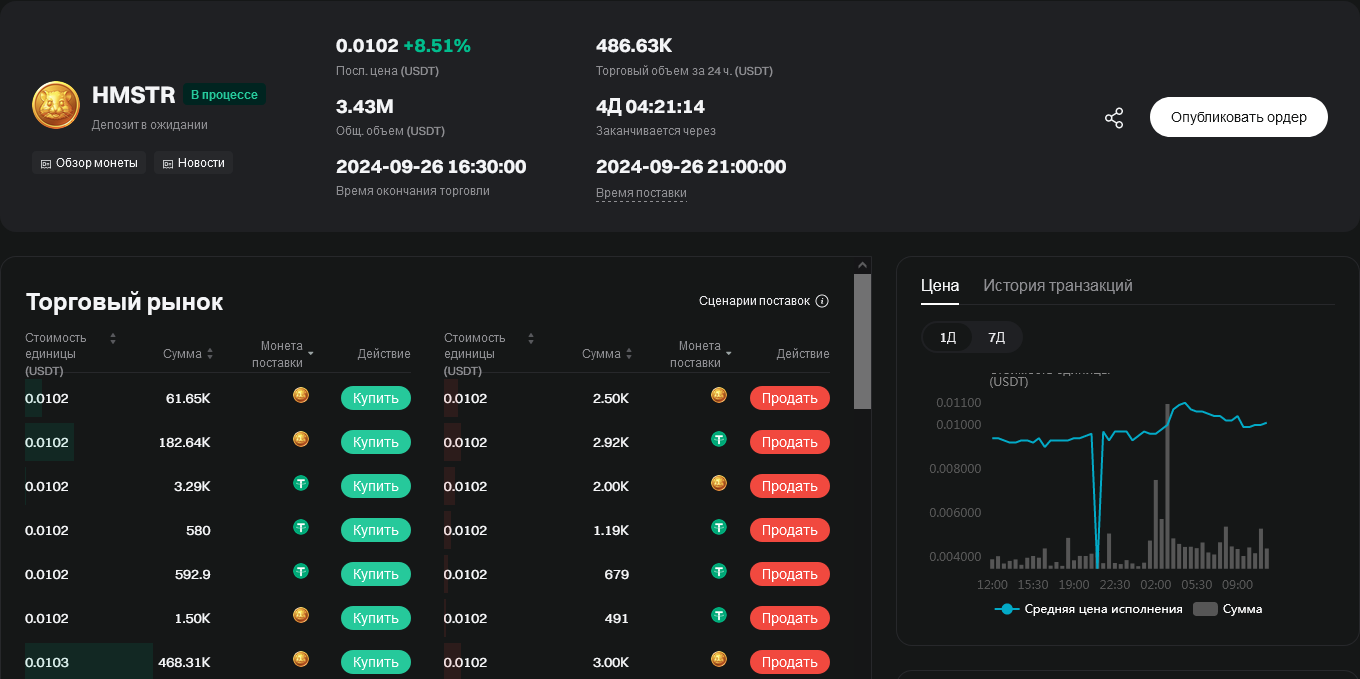Toggle the Сумма legend swatch in chart
1360x679 pixels.
pos(1205,609)
